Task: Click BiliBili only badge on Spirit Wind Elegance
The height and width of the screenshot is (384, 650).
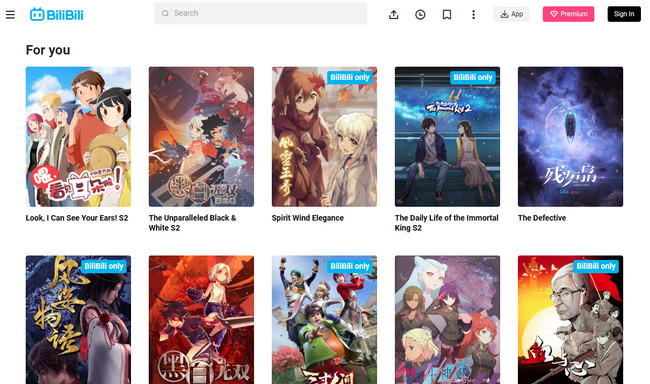Action: 350,78
